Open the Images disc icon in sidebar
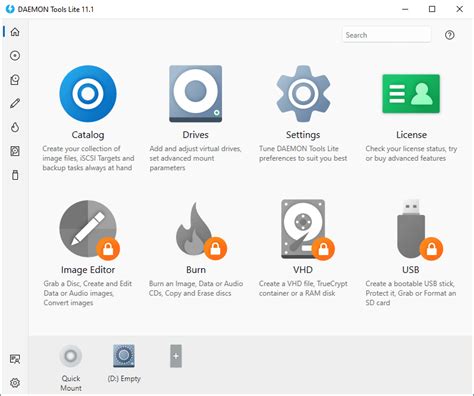This screenshot has height=396, width=474. 15,56
